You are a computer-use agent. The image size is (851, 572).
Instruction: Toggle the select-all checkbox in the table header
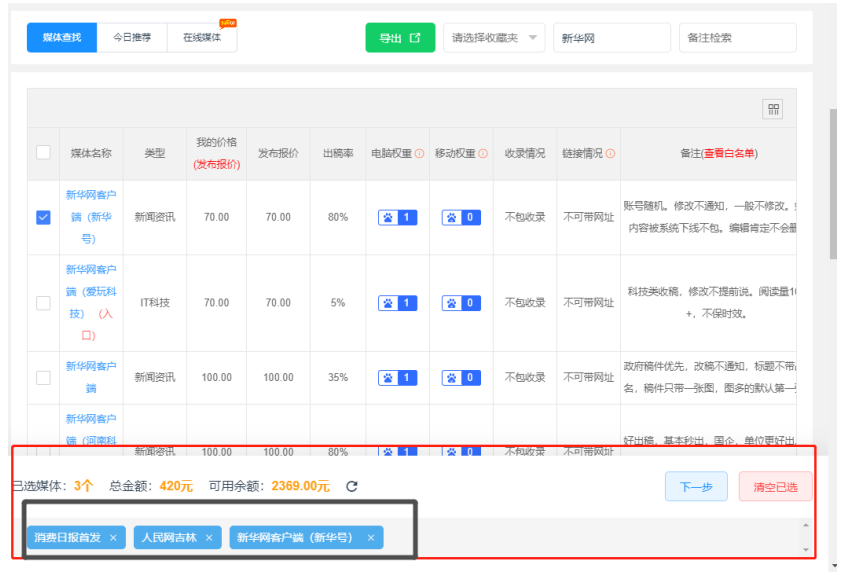tap(43, 153)
